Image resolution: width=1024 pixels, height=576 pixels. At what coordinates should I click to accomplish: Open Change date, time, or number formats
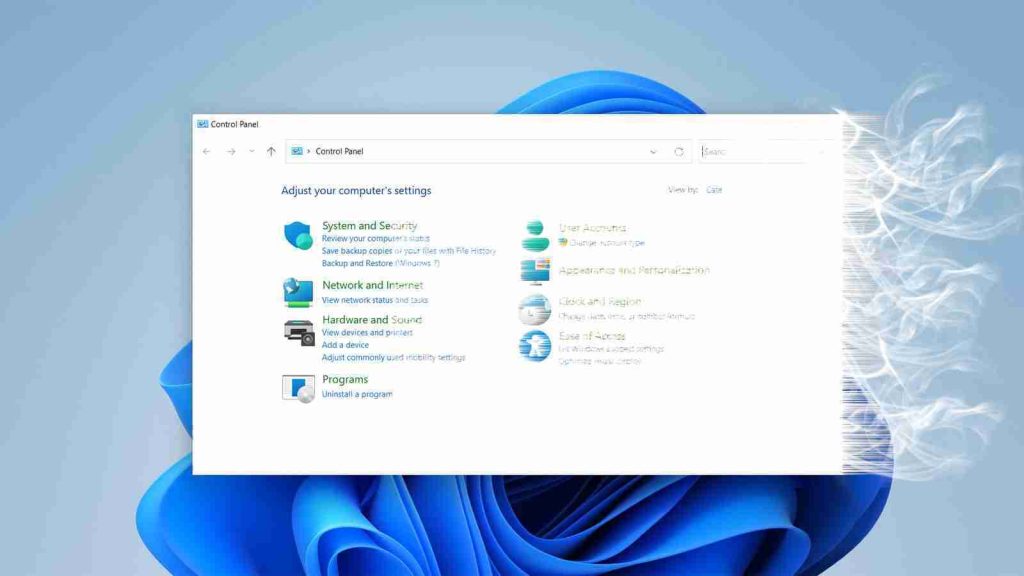626,316
